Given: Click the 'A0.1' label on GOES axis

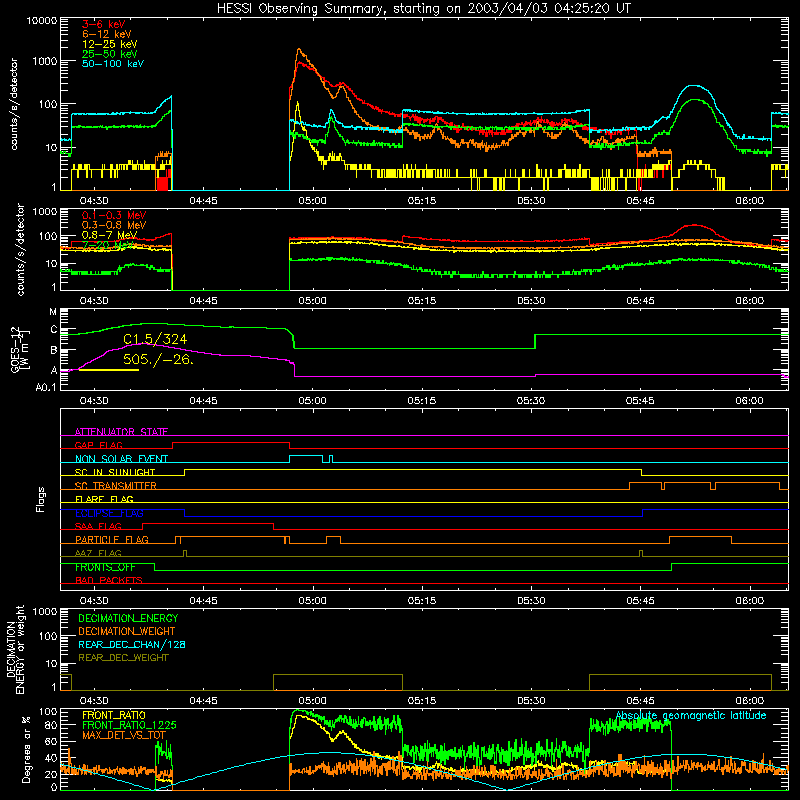Looking at the screenshot, I should (x=46, y=387).
